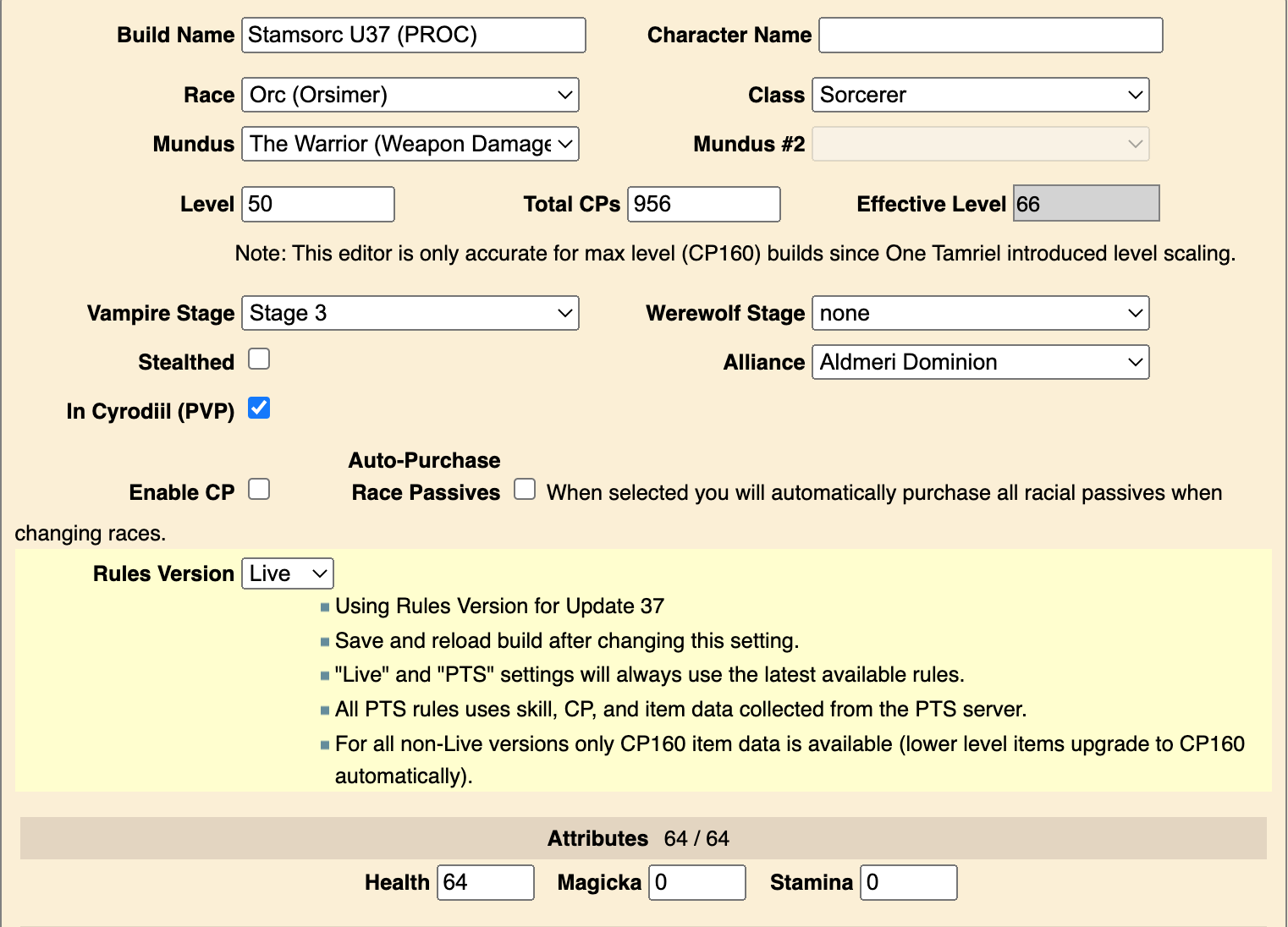Click the Character Name input field
Image resolution: width=1288 pixels, height=927 pixels.
click(991, 35)
